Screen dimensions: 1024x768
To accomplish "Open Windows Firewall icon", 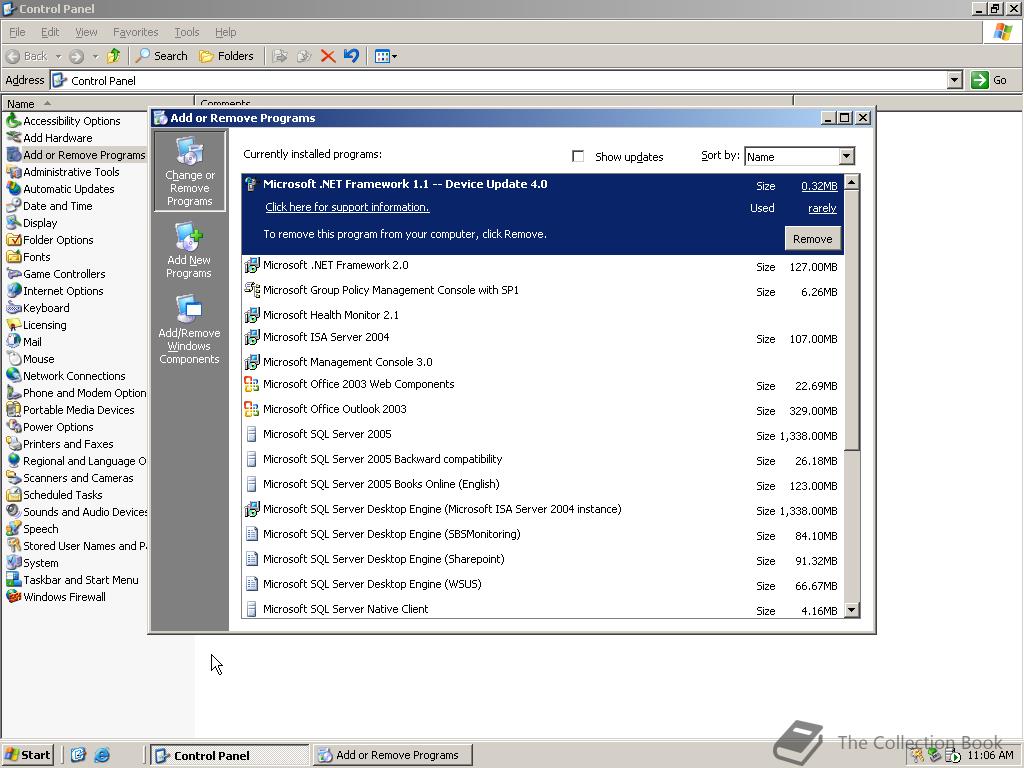I will [14, 596].
